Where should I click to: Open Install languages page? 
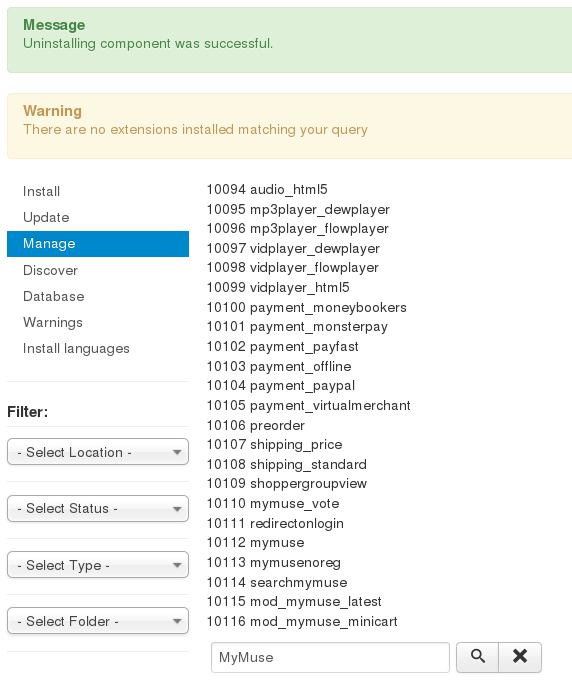click(76, 349)
